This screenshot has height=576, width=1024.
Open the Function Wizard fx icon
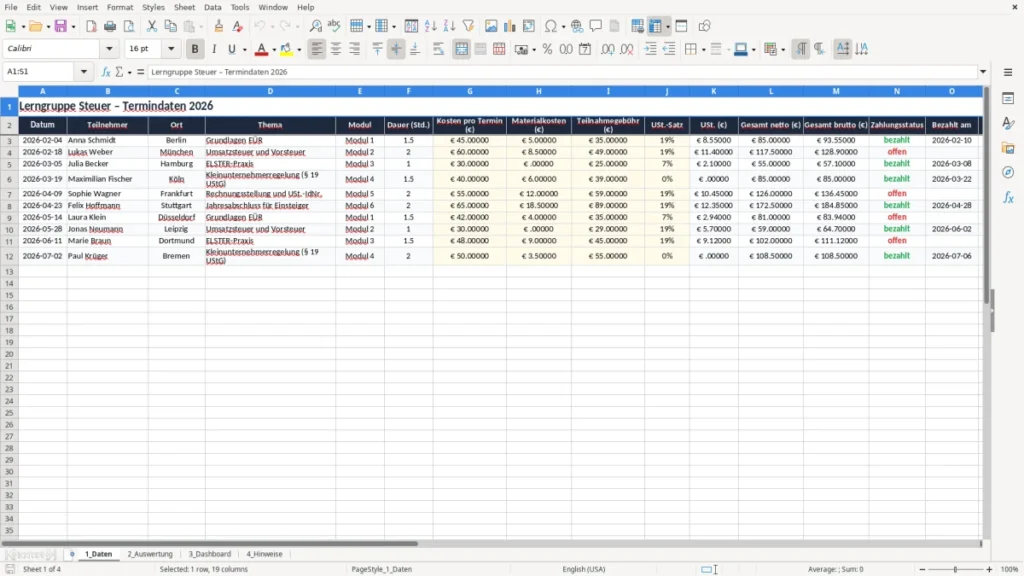coord(106,72)
